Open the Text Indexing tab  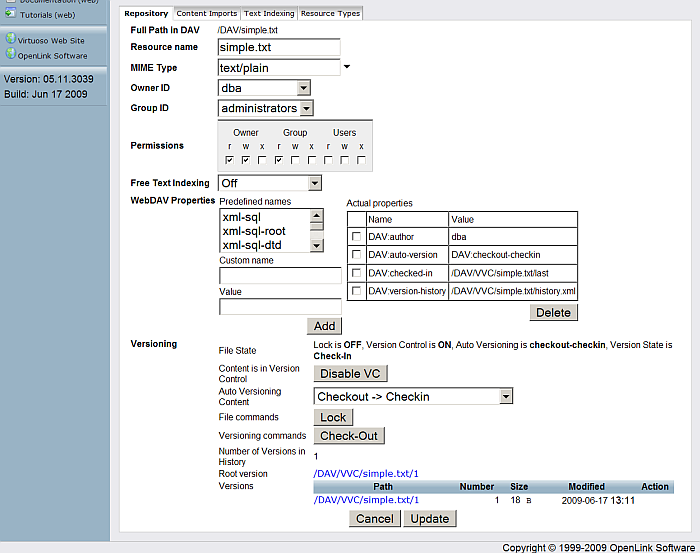(x=268, y=14)
